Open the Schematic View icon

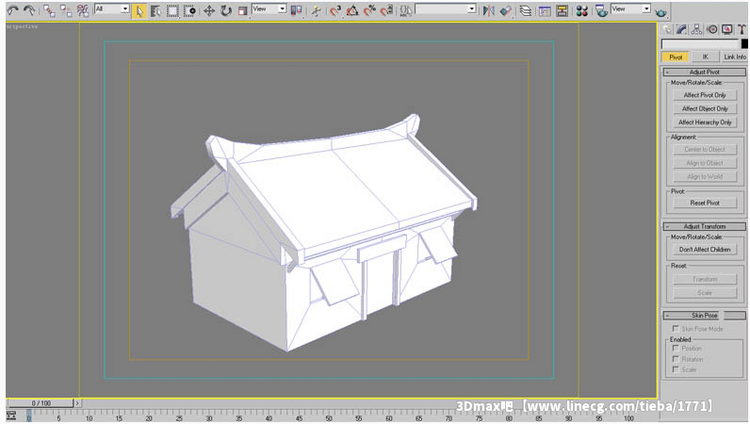point(562,10)
